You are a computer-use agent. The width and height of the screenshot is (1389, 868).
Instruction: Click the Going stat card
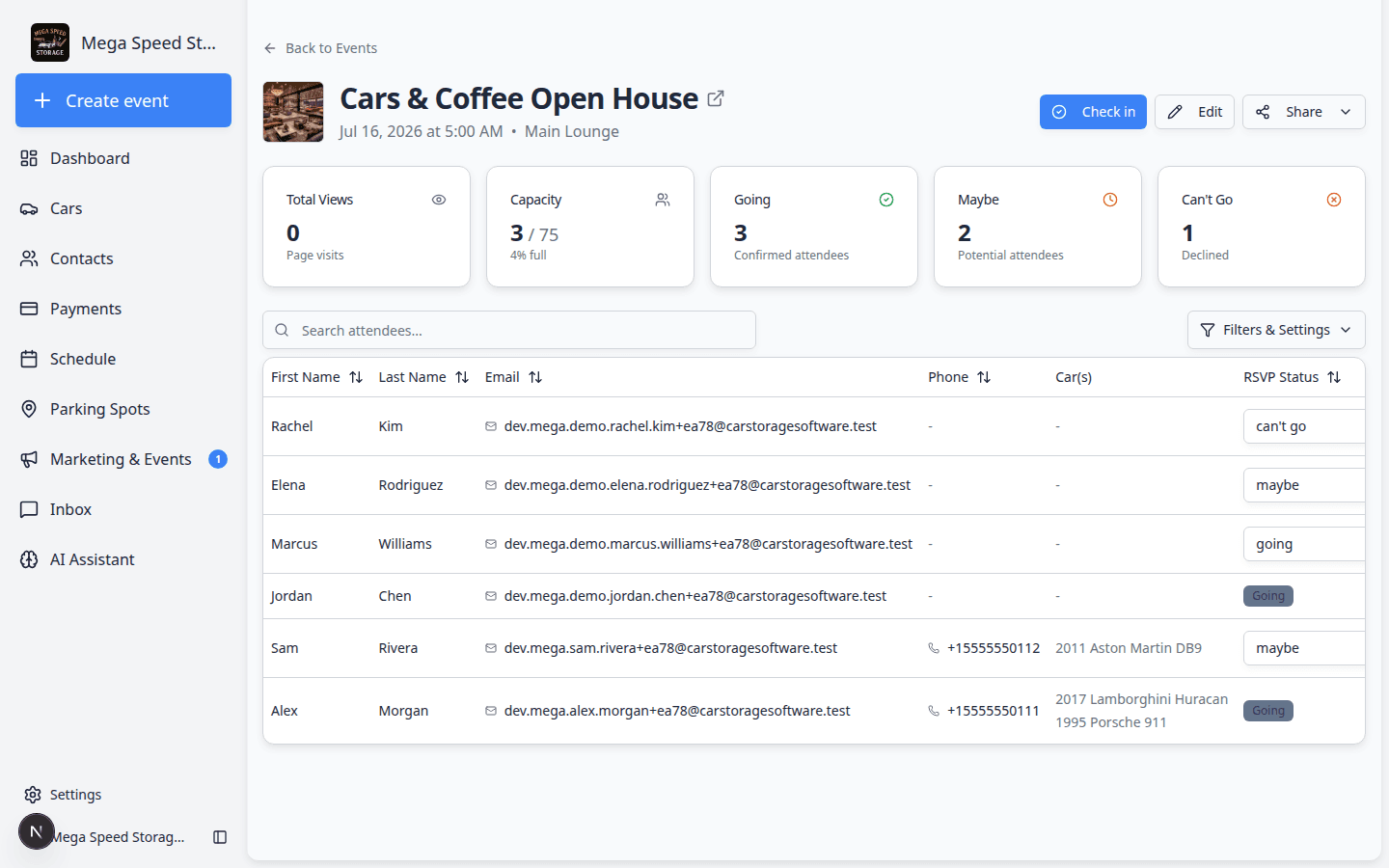tap(814, 227)
